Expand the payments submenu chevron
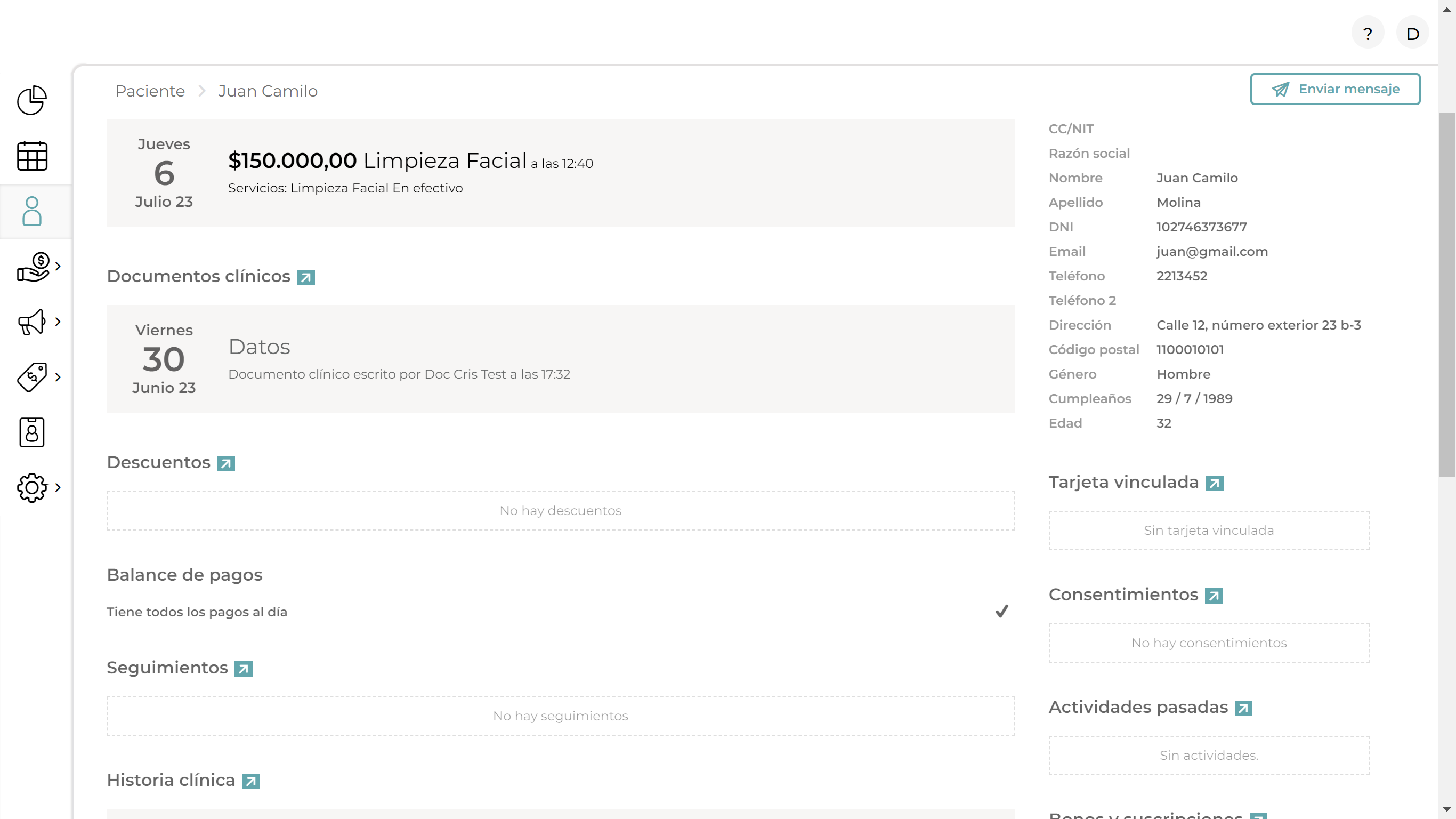1456x819 pixels. [x=58, y=267]
